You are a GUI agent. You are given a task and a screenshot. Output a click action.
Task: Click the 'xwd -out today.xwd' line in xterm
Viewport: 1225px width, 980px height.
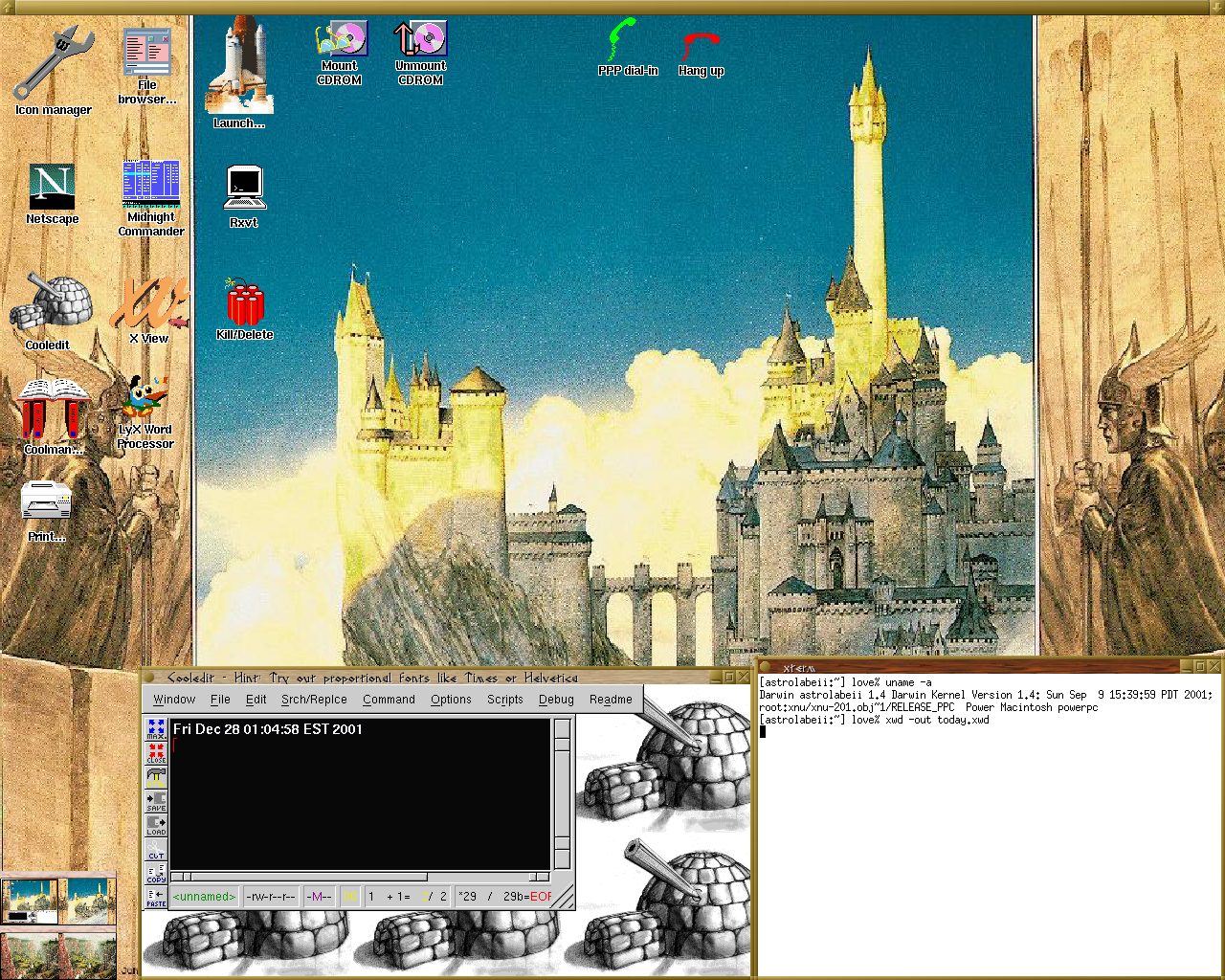click(x=874, y=720)
